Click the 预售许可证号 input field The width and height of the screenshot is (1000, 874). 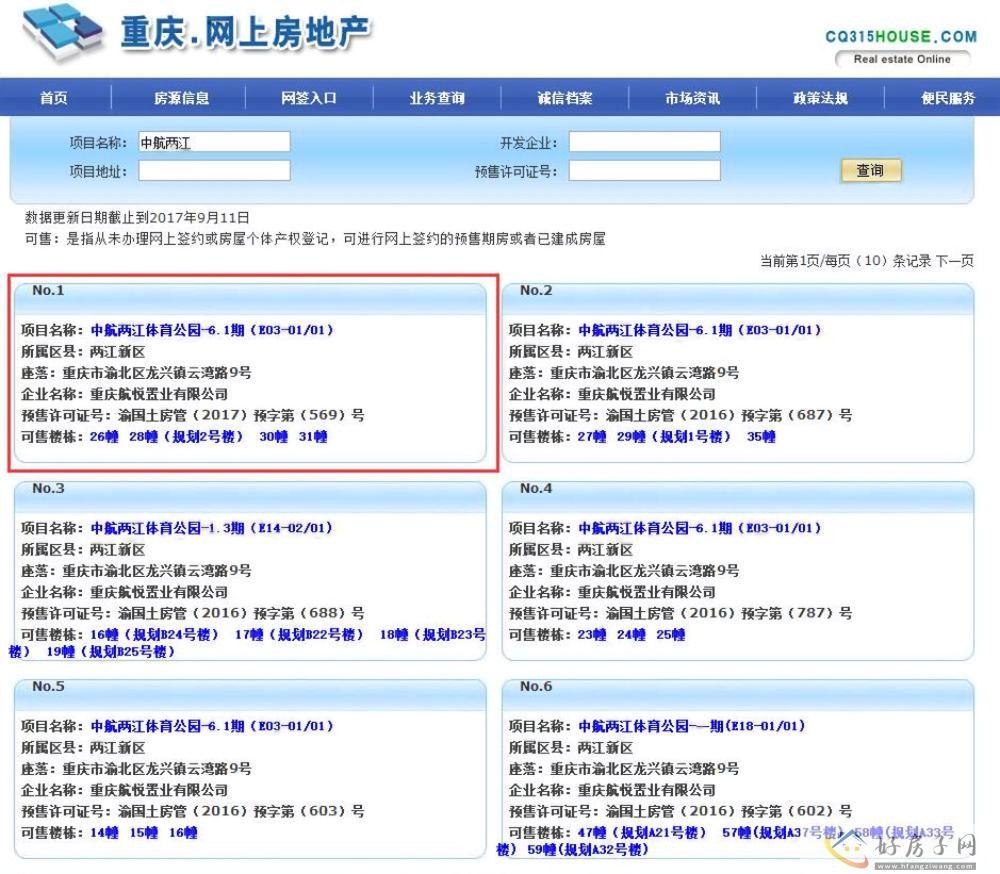click(x=645, y=170)
